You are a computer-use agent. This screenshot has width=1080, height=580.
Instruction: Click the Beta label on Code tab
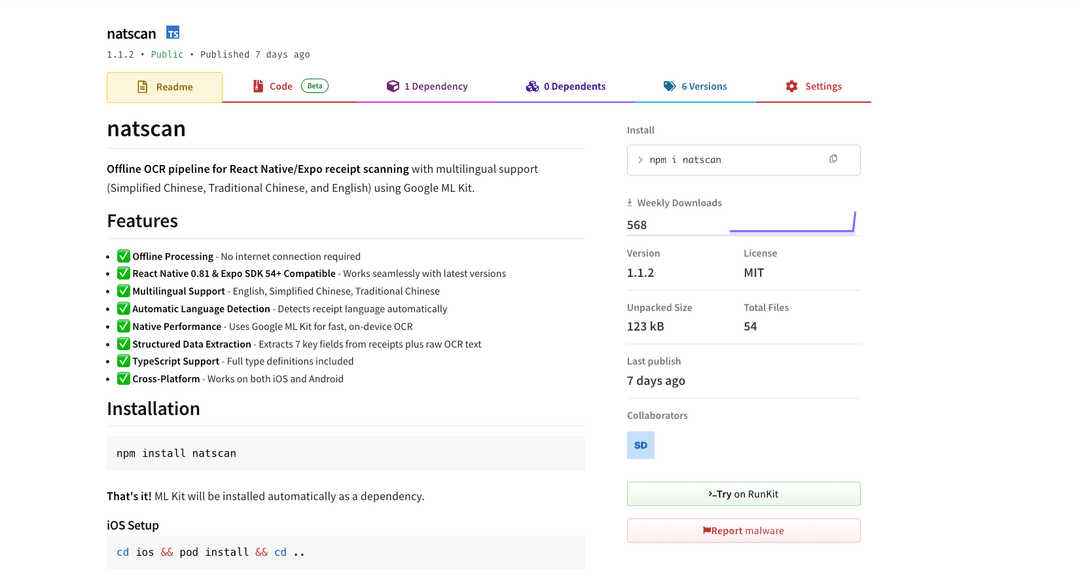pyautogui.click(x=315, y=86)
